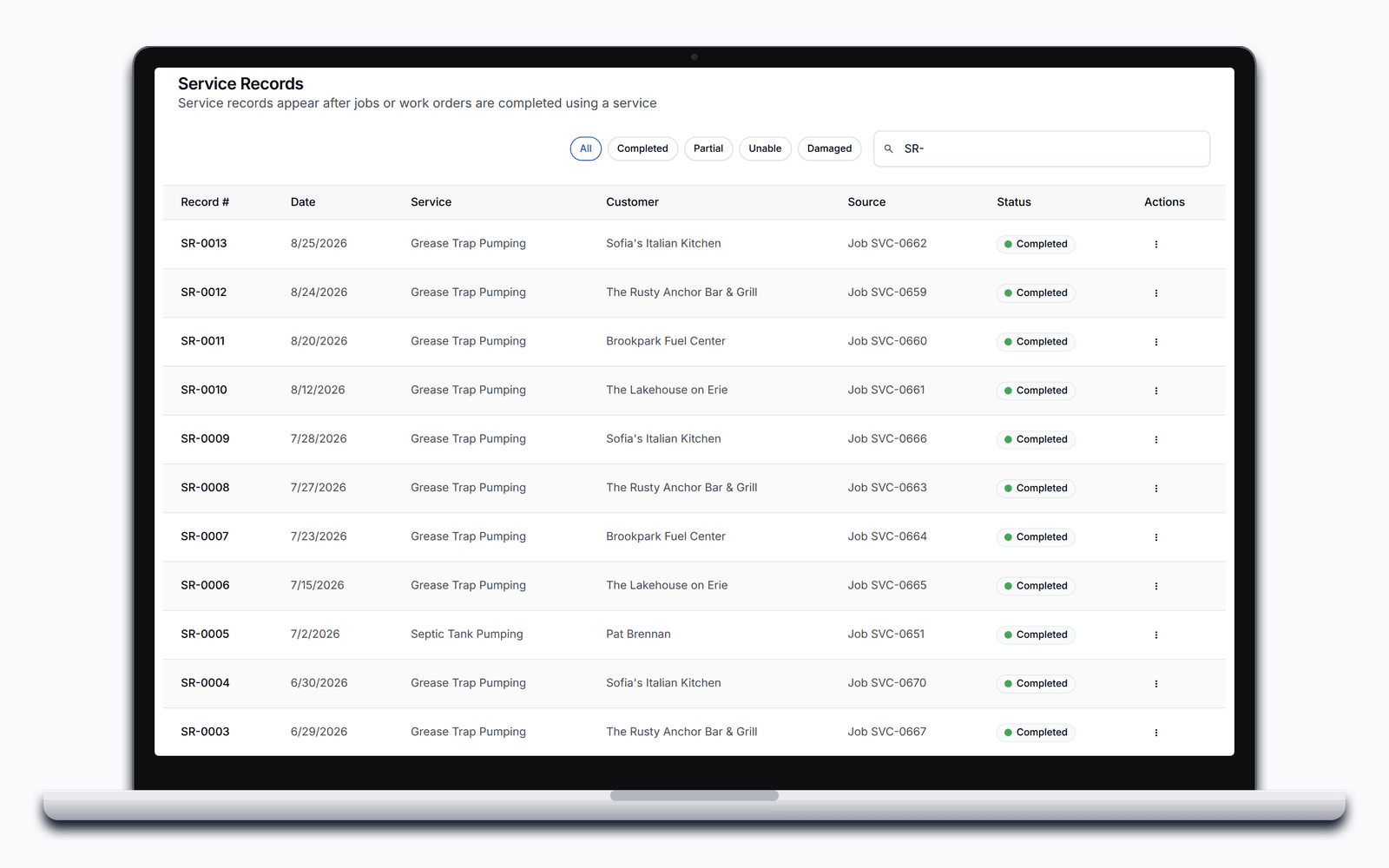Click customer Pat Brennan
Viewport: 1389px width, 868px height.
pyautogui.click(x=638, y=635)
